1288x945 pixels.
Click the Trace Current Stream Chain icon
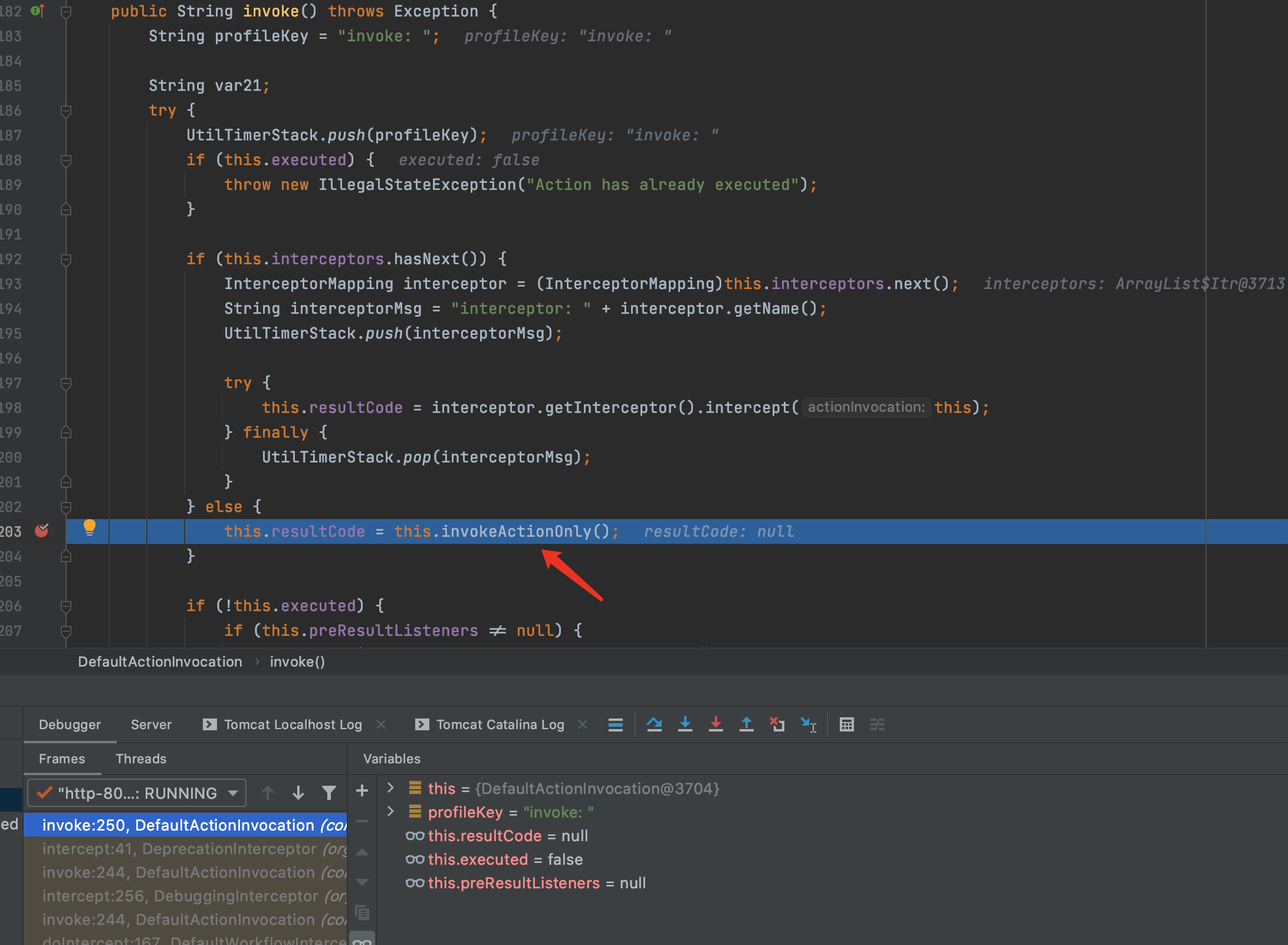[x=877, y=724]
